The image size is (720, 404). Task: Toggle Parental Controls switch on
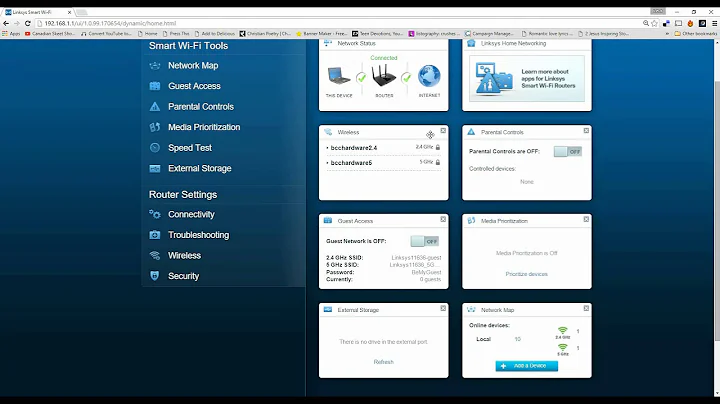(x=568, y=152)
